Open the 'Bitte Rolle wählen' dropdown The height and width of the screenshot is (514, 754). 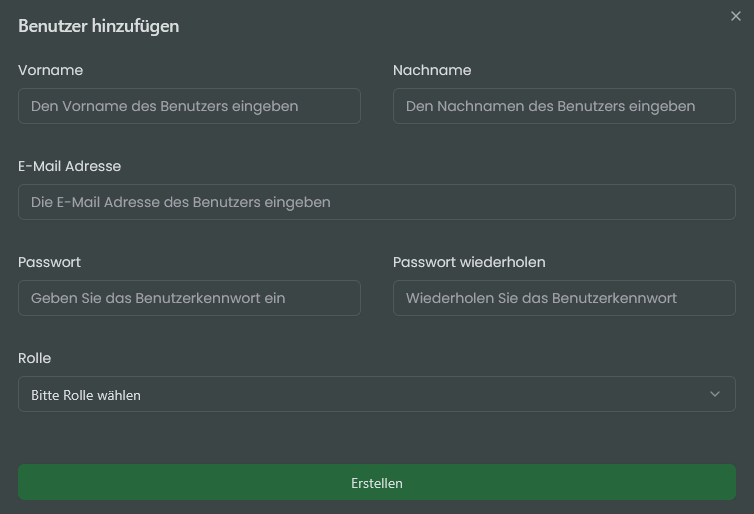(376, 394)
